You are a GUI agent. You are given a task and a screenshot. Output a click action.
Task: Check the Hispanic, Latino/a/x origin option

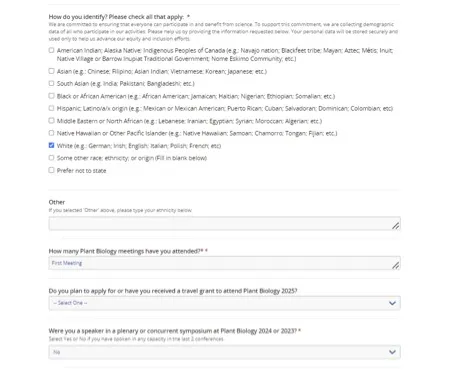tap(51, 108)
